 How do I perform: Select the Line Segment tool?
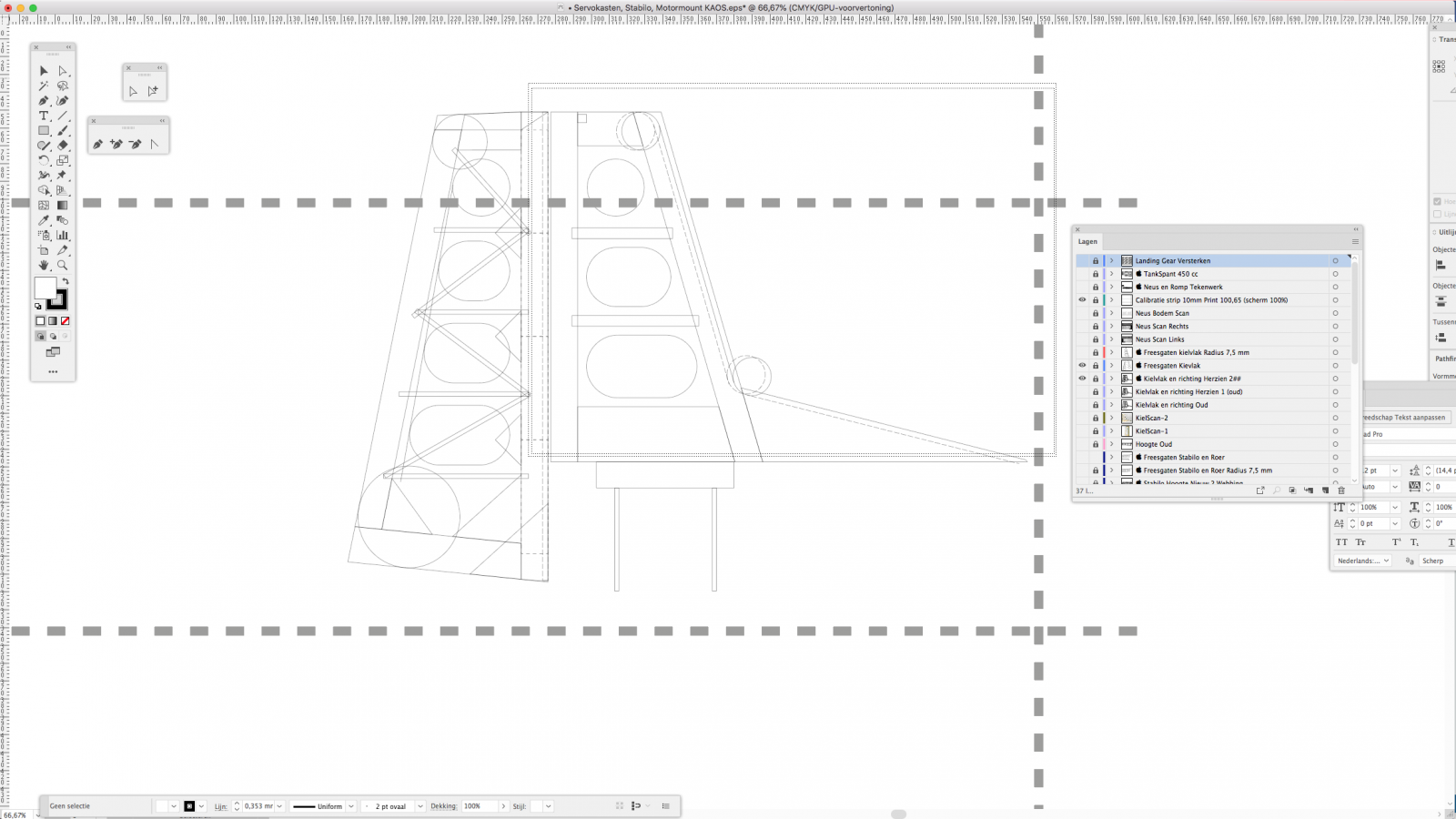point(63,116)
